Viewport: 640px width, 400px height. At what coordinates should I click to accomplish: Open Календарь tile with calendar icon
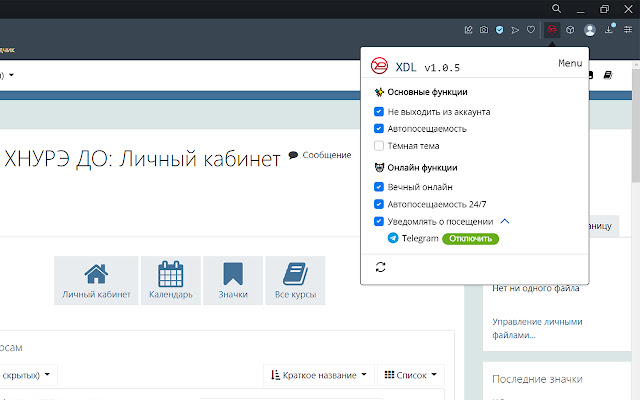(x=170, y=280)
